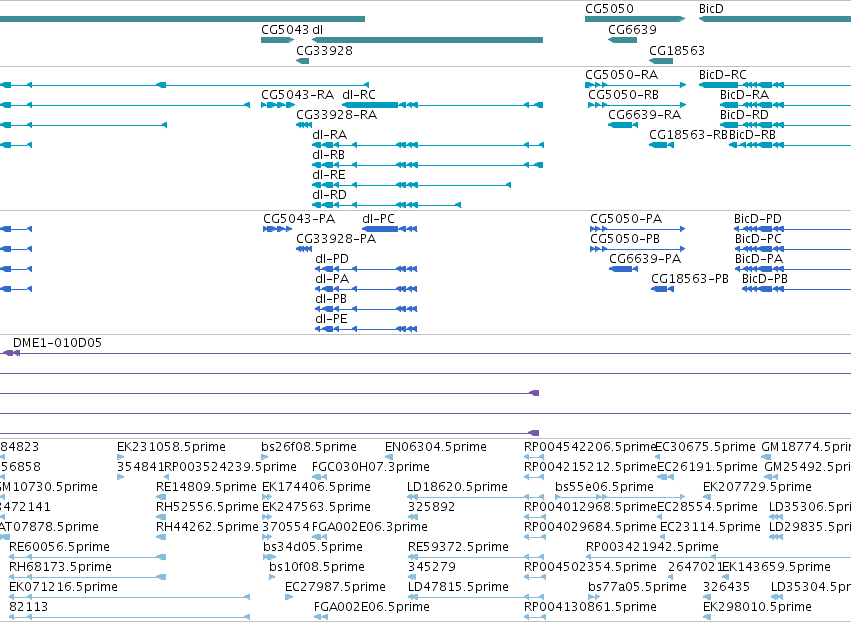
Task: Click the CG5050 gene label
Action: click(x=609, y=9)
